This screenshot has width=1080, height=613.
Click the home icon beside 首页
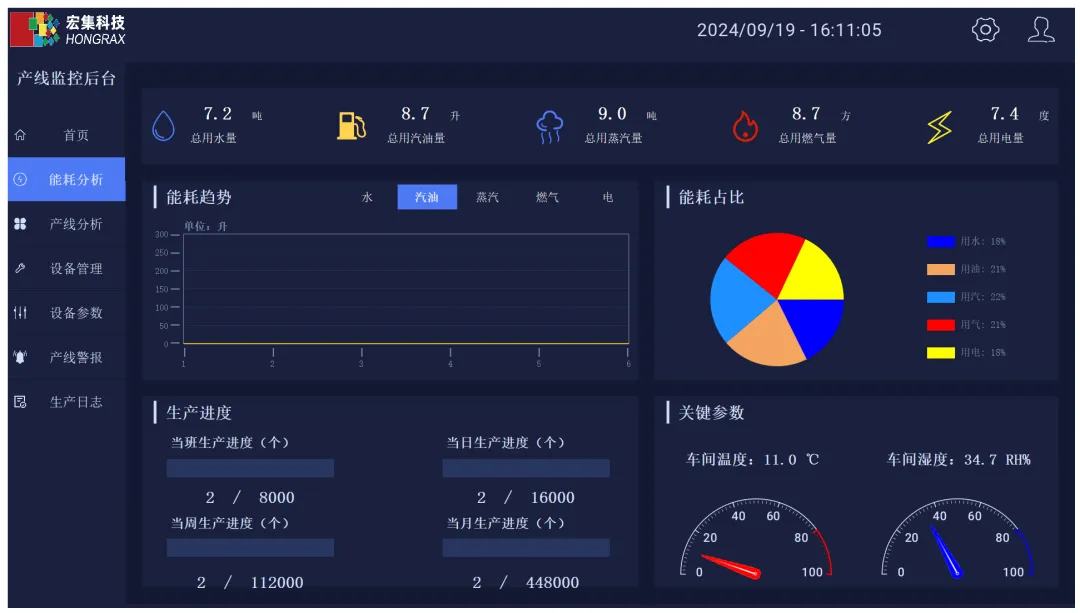tap(21, 135)
